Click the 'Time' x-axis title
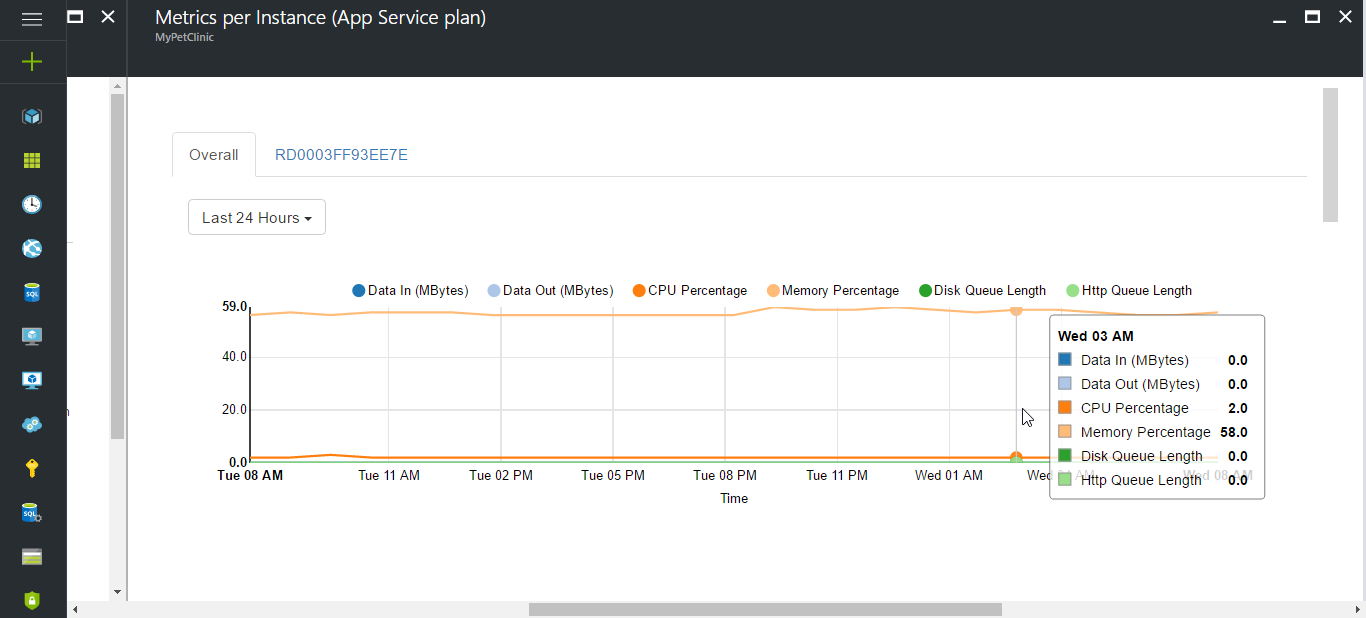Viewport: 1366px width, 618px height. pyautogui.click(x=734, y=498)
